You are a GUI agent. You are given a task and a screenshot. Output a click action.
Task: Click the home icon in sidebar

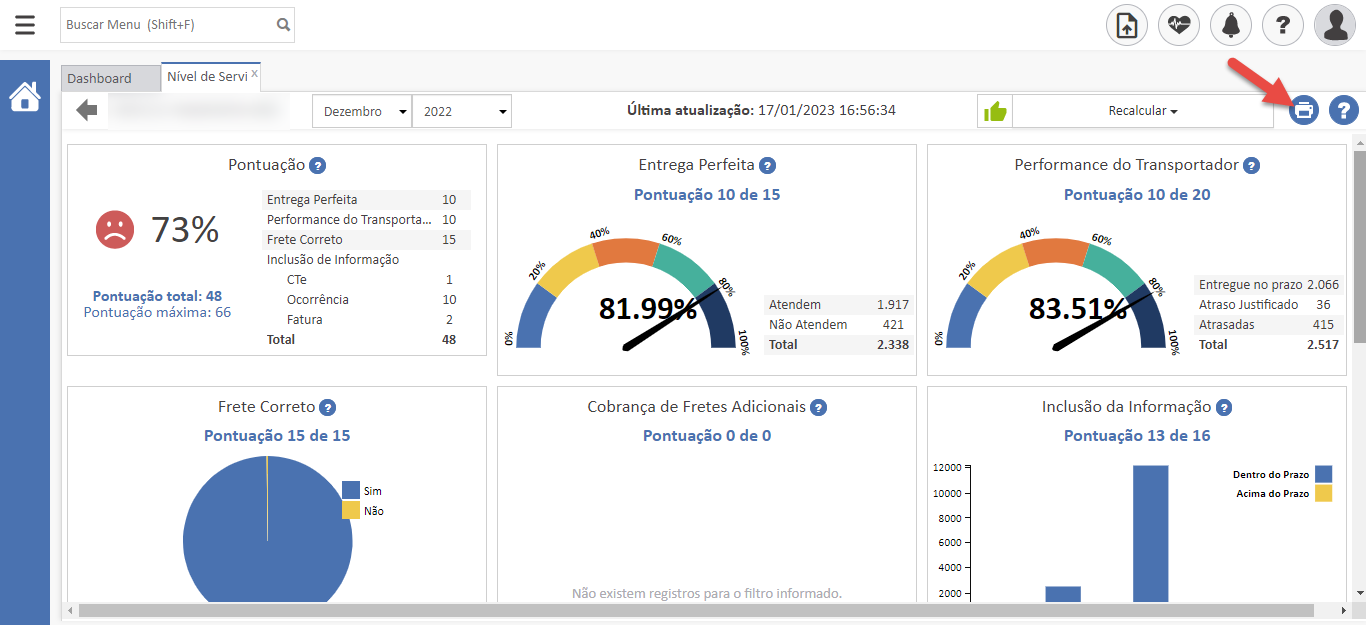(25, 97)
